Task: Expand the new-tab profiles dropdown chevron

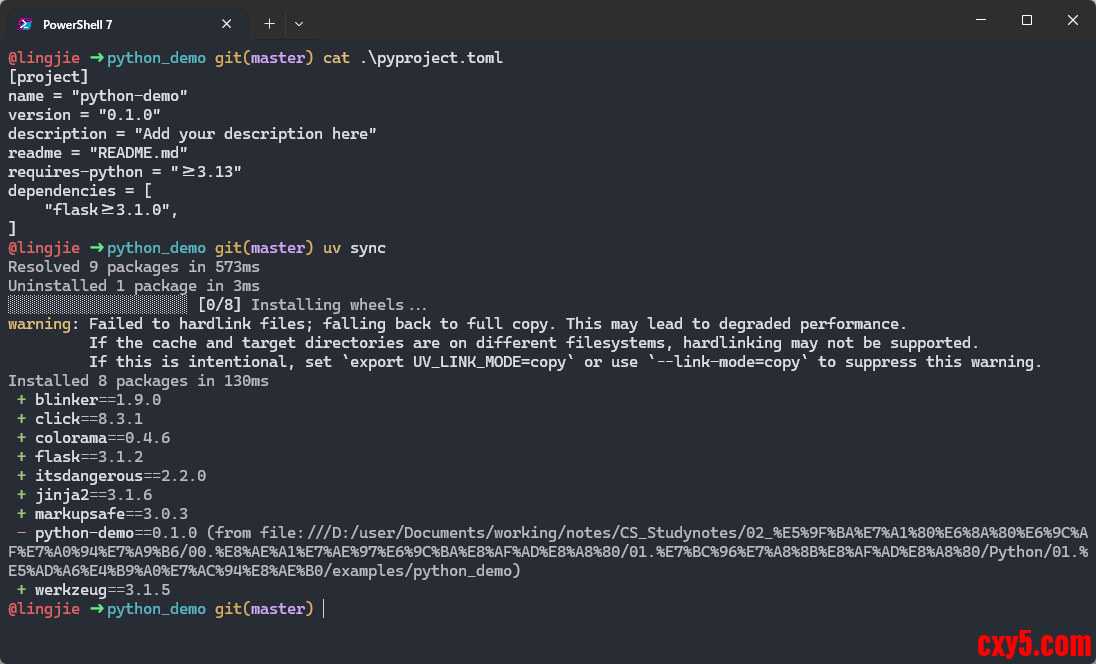Action: tap(299, 23)
